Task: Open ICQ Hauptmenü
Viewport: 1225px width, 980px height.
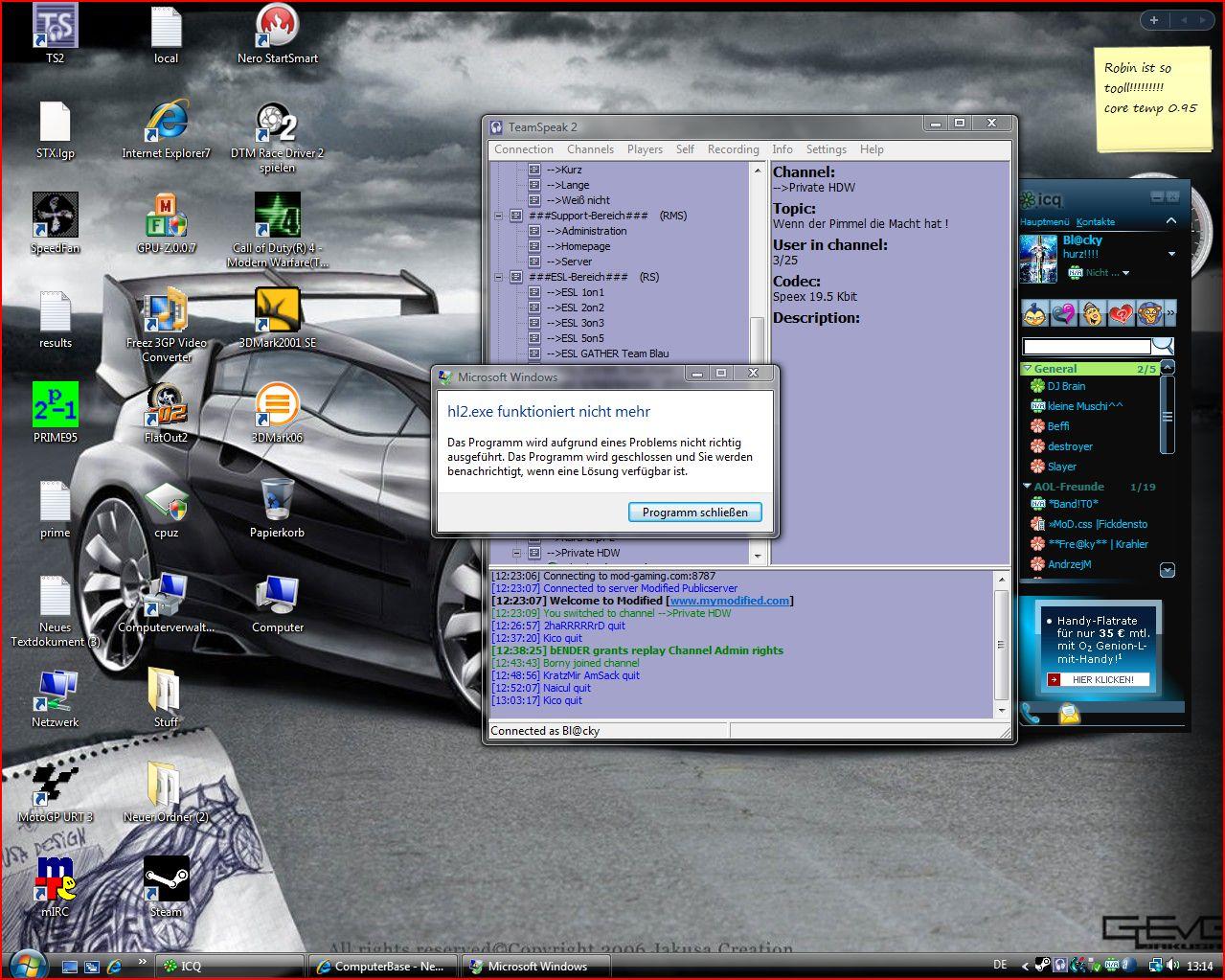Action: pos(1045,221)
